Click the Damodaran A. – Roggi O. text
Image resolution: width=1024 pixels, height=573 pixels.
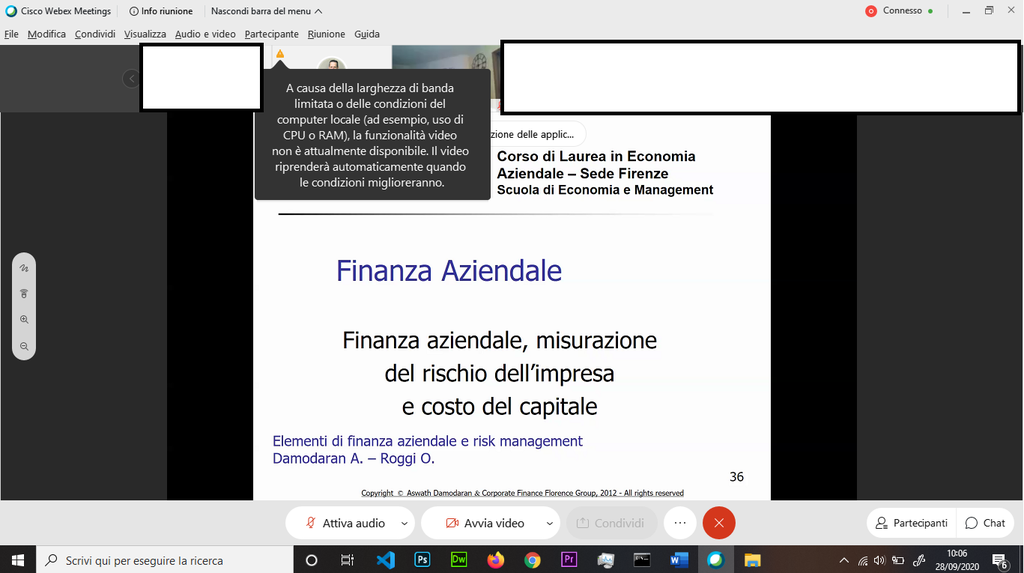353,459
